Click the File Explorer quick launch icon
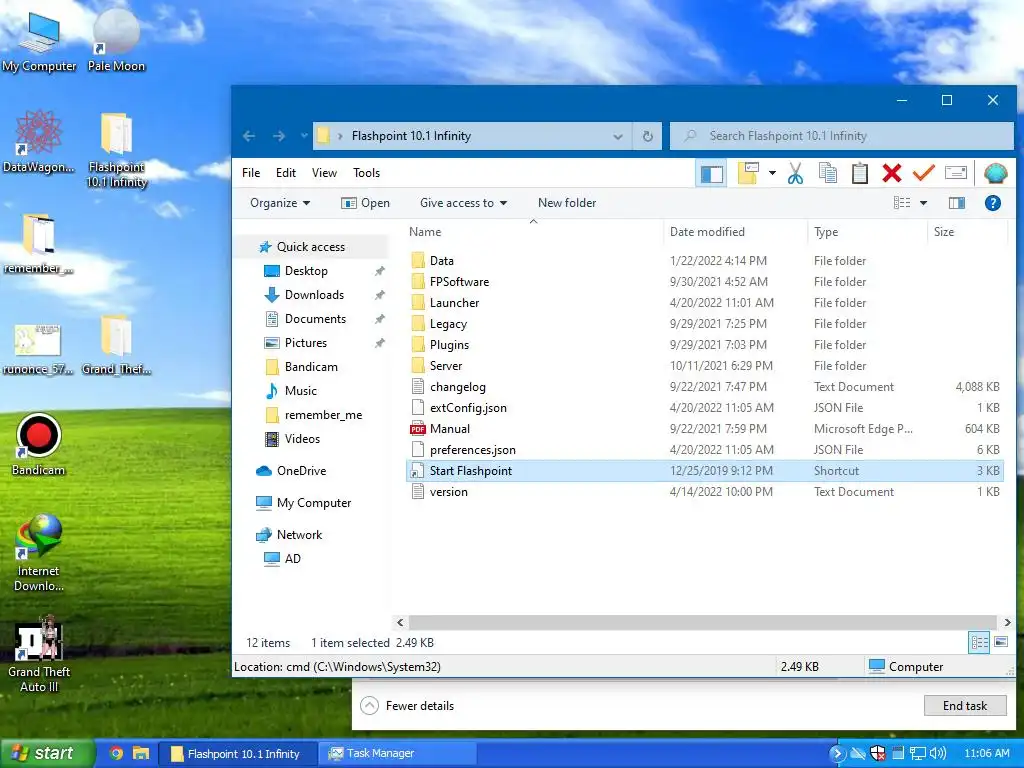The width and height of the screenshot is (1024, 768). 141,753
